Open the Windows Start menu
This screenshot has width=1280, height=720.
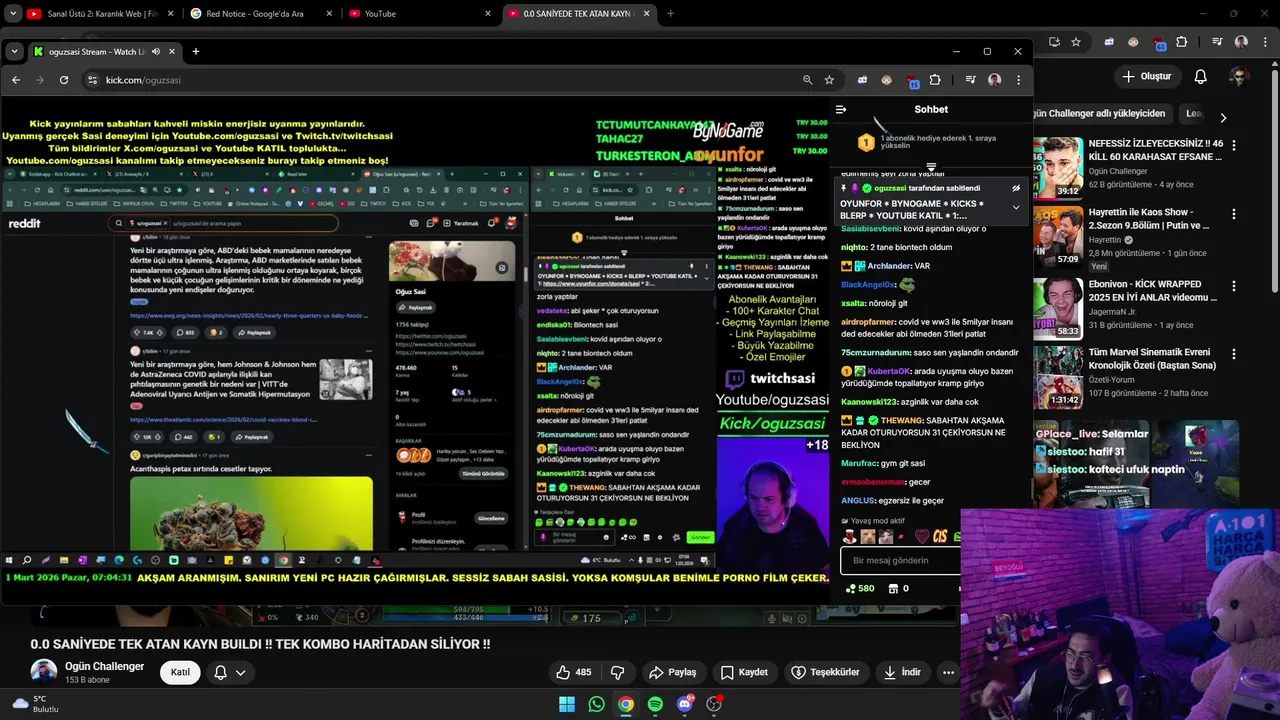[x=567, y=704]
